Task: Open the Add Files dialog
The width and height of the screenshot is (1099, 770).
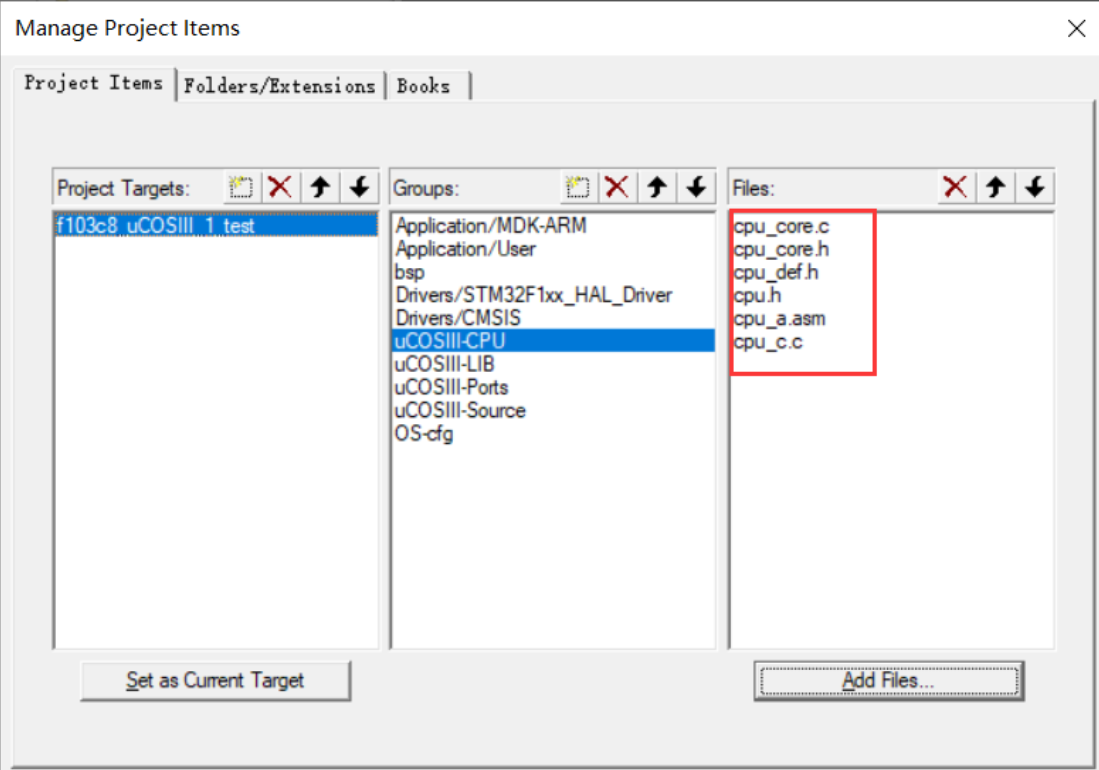Action: click(x=887, y=680)
